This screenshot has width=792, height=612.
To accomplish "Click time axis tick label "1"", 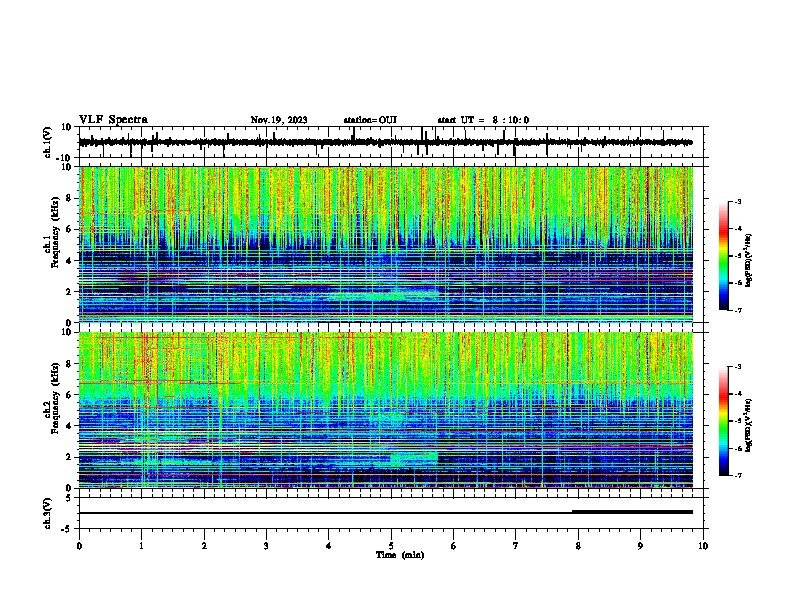I will 141,546.
